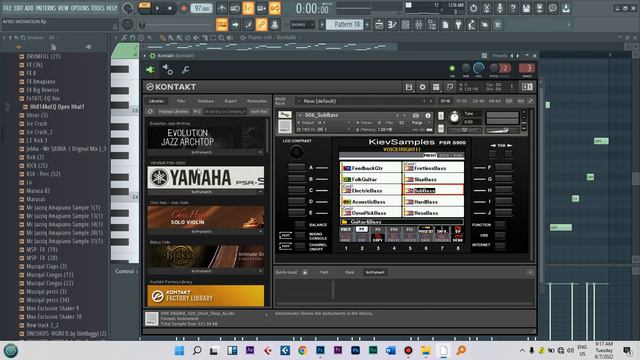Switch to the Database tab
The width and height of the screenshot is (640, 360).
pyautogui.click(x=206, y=101)
